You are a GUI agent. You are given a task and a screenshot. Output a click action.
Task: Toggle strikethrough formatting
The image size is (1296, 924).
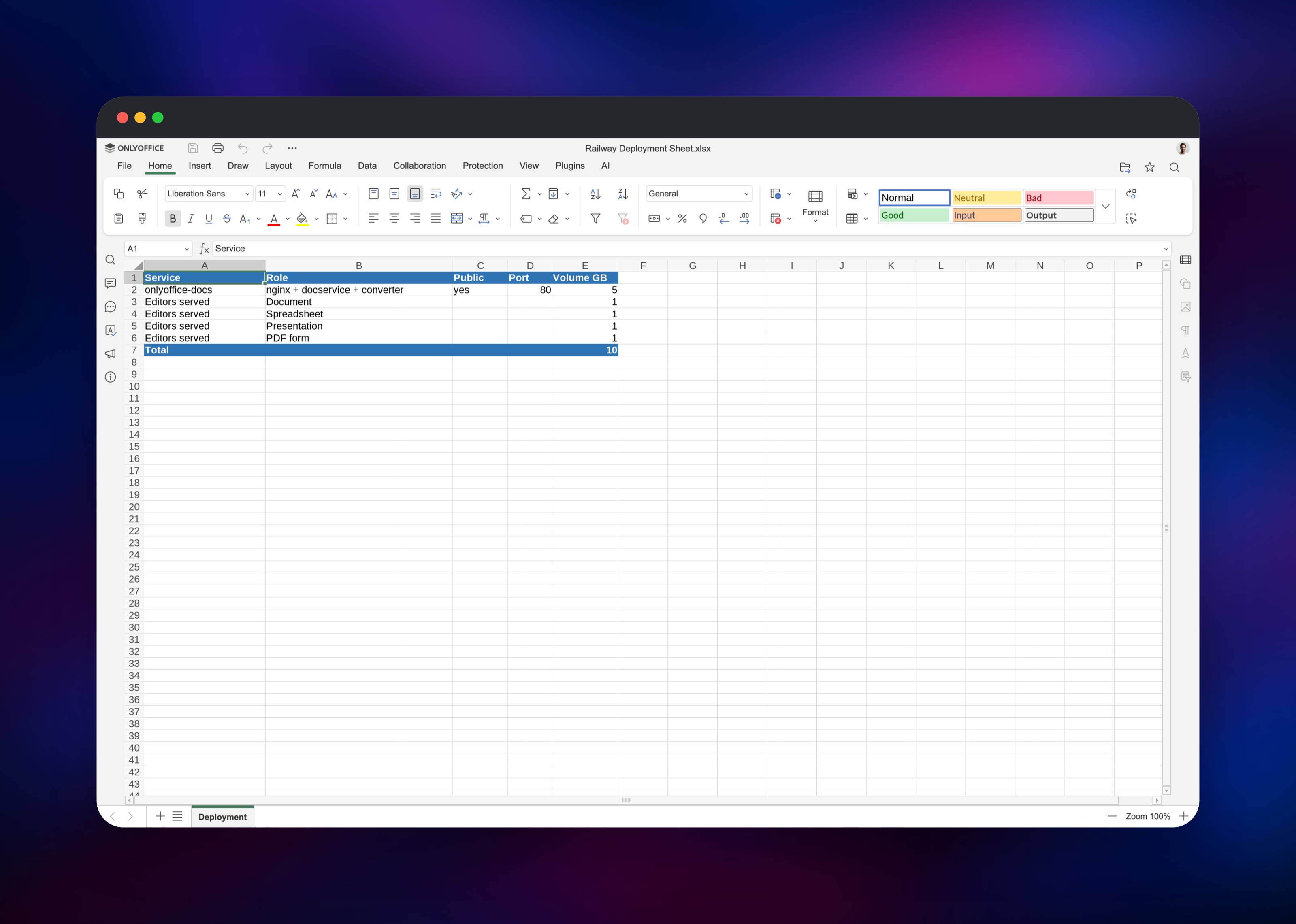pos(227,219)
